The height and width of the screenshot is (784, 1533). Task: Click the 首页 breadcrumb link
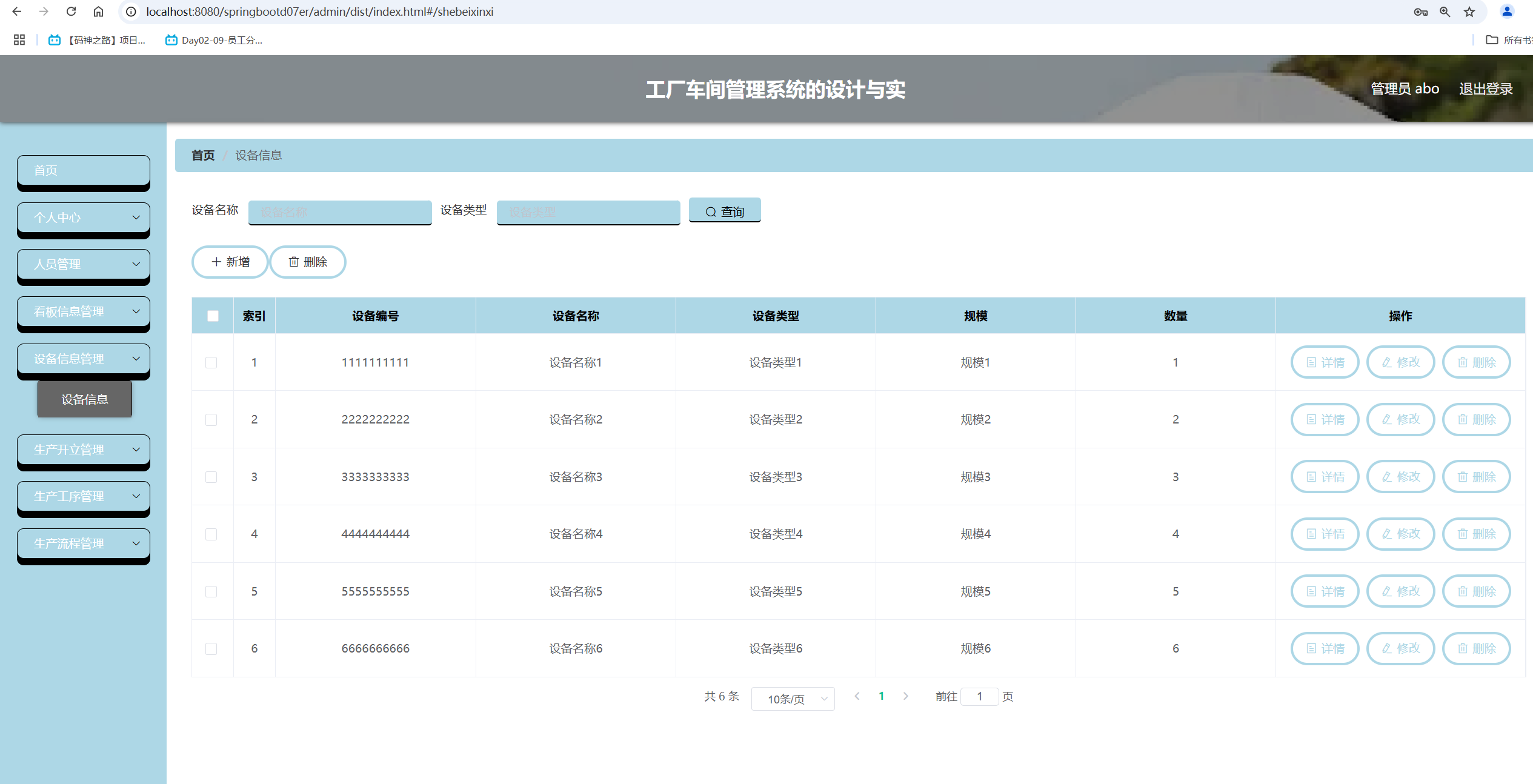tap(202, 155)
